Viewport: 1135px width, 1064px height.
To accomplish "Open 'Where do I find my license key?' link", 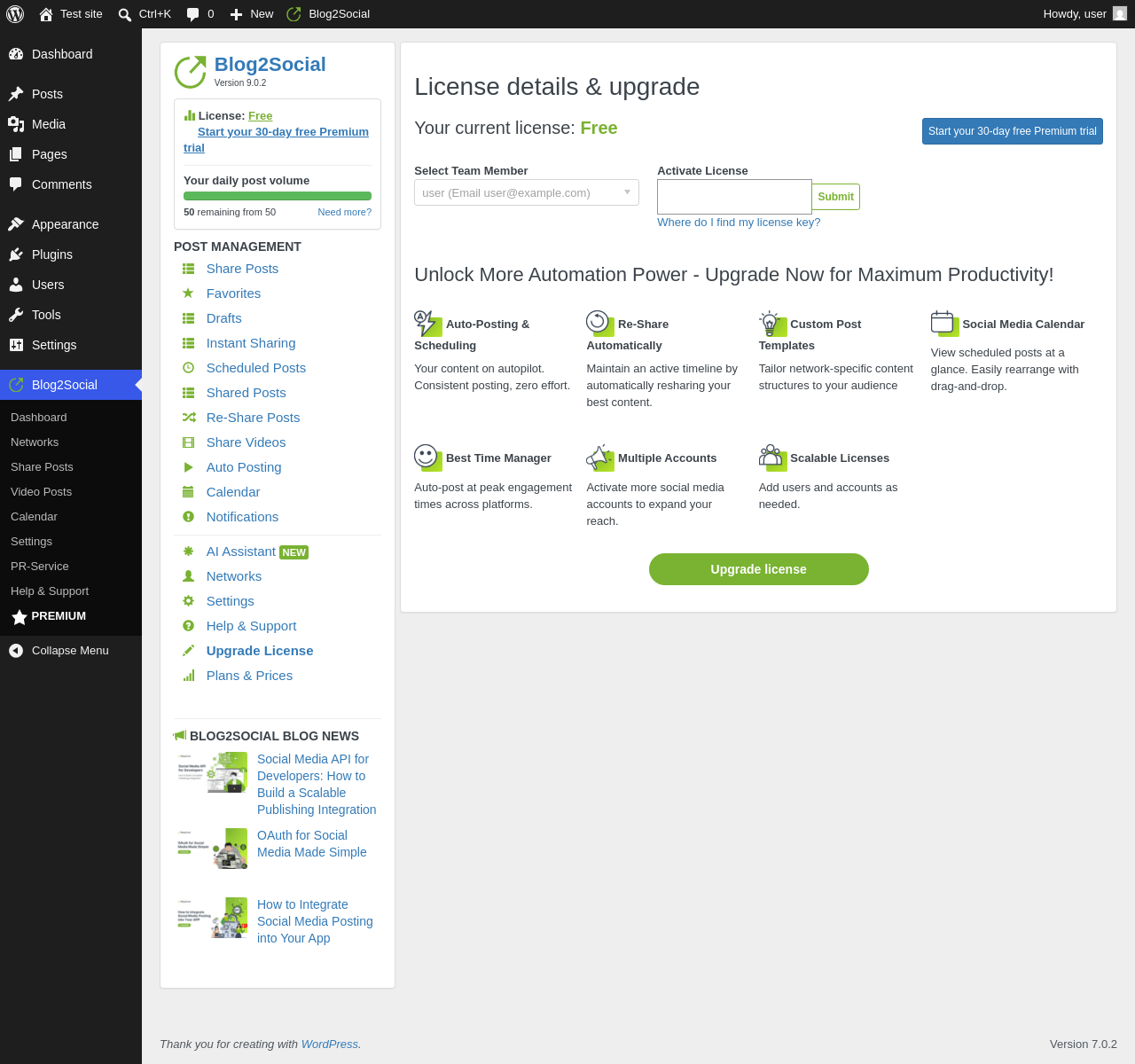I will tap(739, 223).
